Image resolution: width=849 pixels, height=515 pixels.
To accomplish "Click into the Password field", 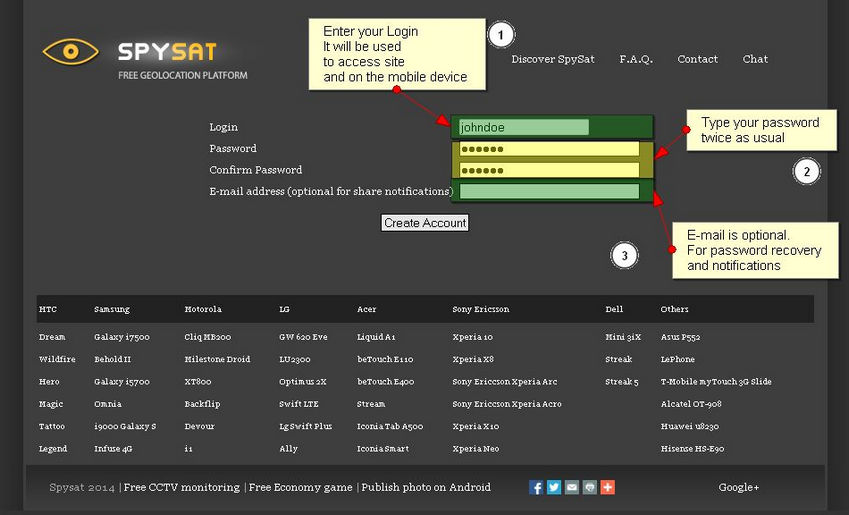I will point(548,149).
